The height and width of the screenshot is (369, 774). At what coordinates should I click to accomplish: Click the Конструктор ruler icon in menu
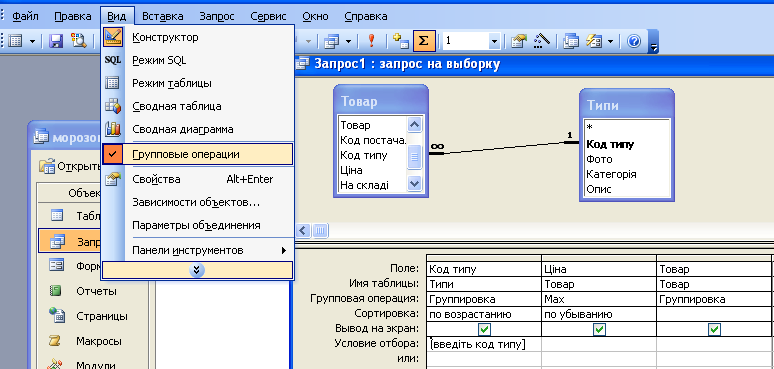(x=113, y=37)
